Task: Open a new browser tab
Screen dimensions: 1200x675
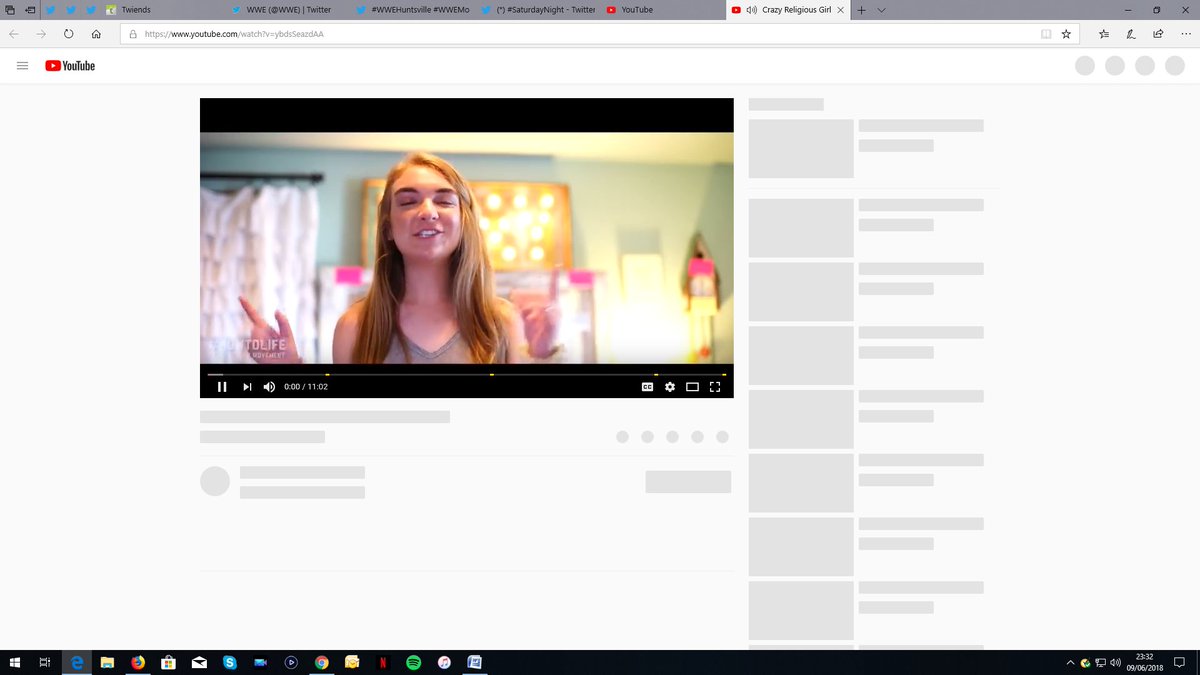Action: [x=862, y=10]
